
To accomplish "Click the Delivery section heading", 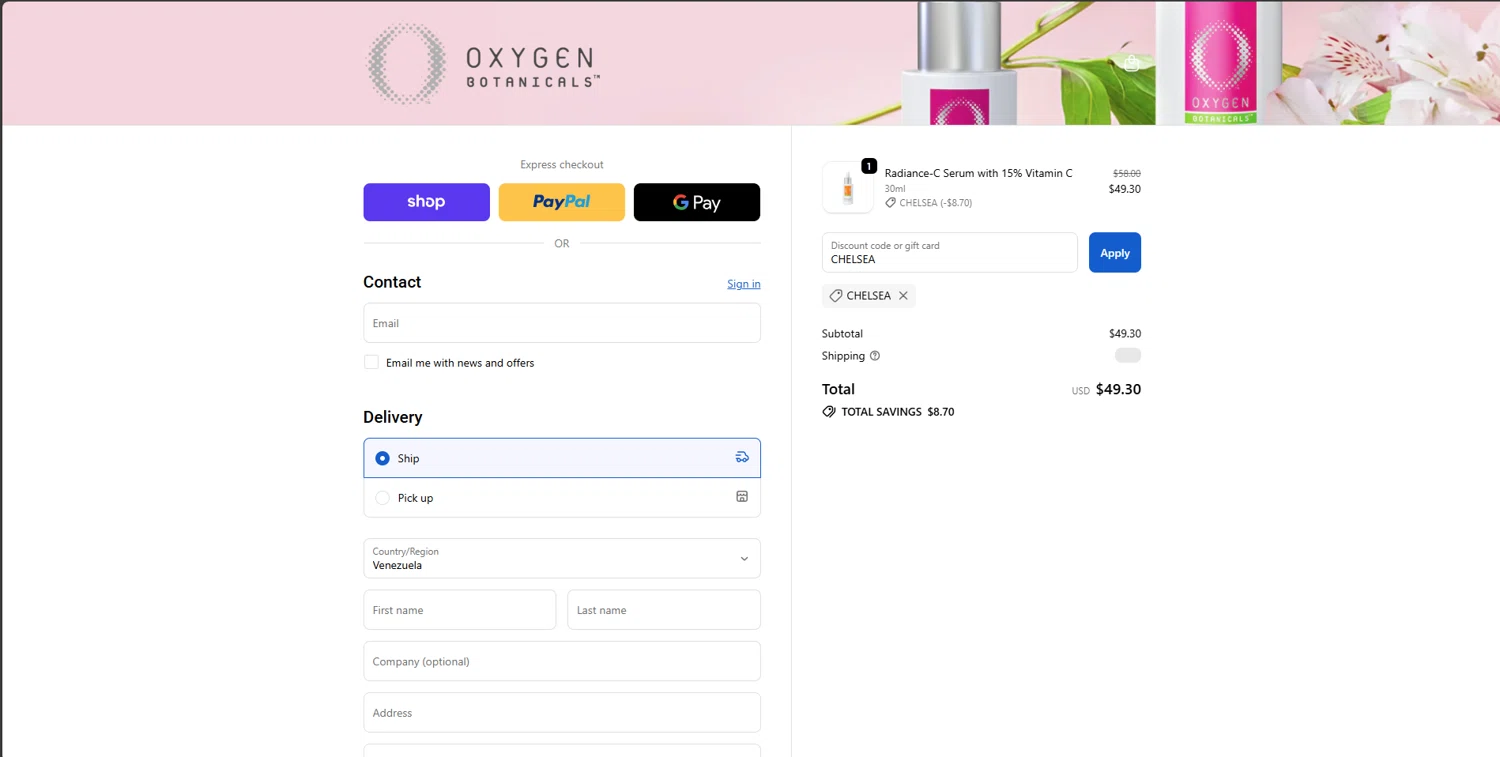I will (393, 418).
